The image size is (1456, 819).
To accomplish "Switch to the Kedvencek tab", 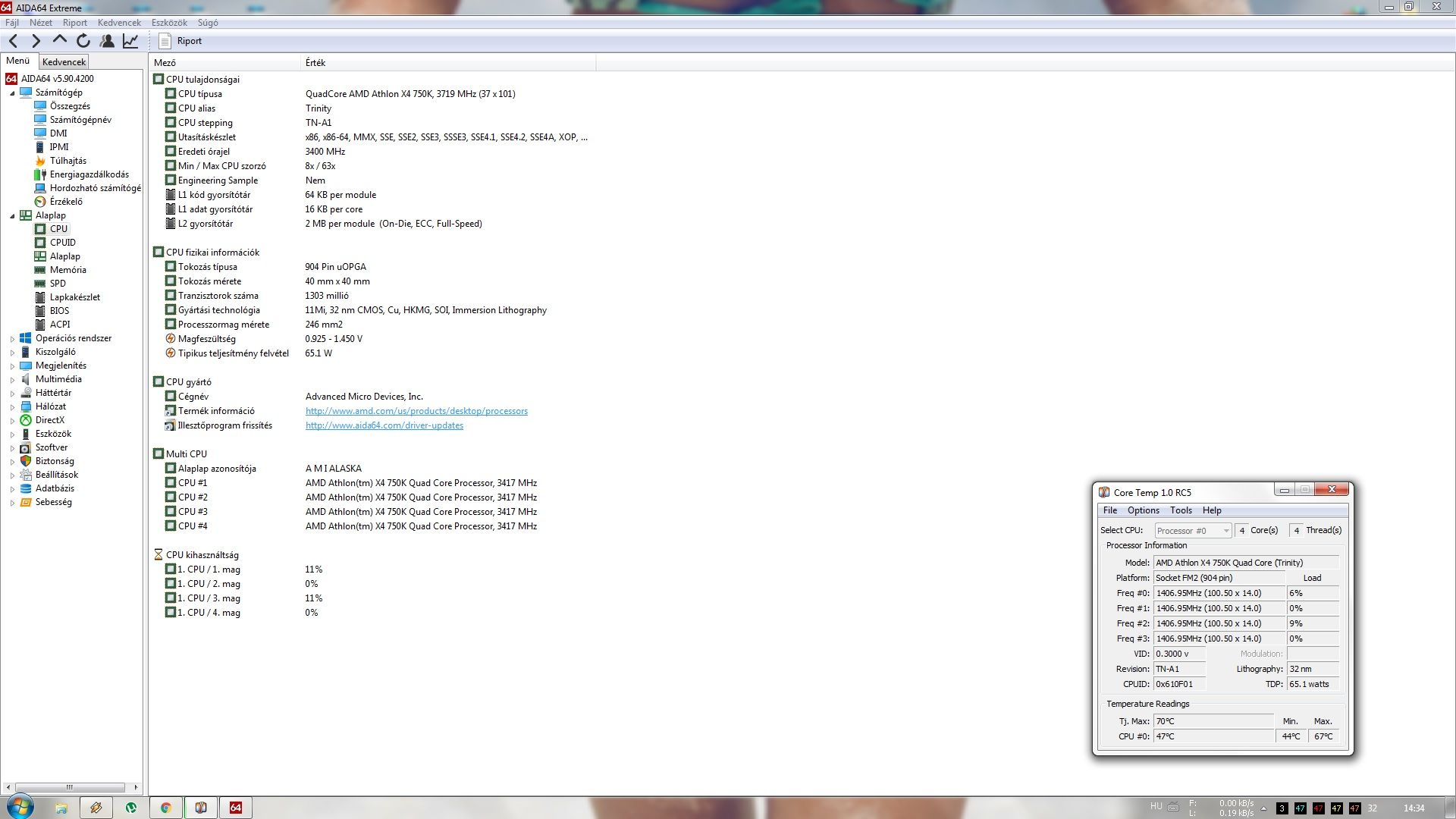I will click(64, 62).
